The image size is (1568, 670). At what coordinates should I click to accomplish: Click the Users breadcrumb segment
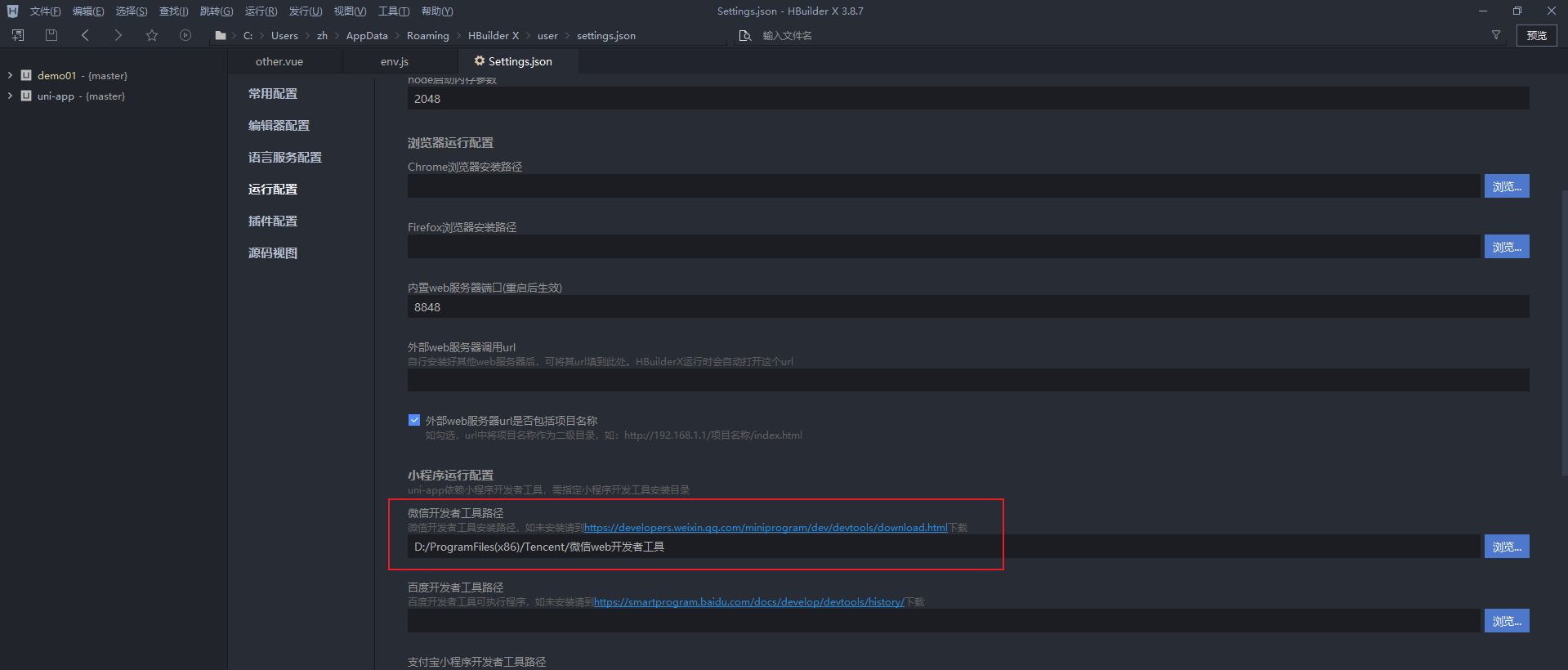coord(284,36)
